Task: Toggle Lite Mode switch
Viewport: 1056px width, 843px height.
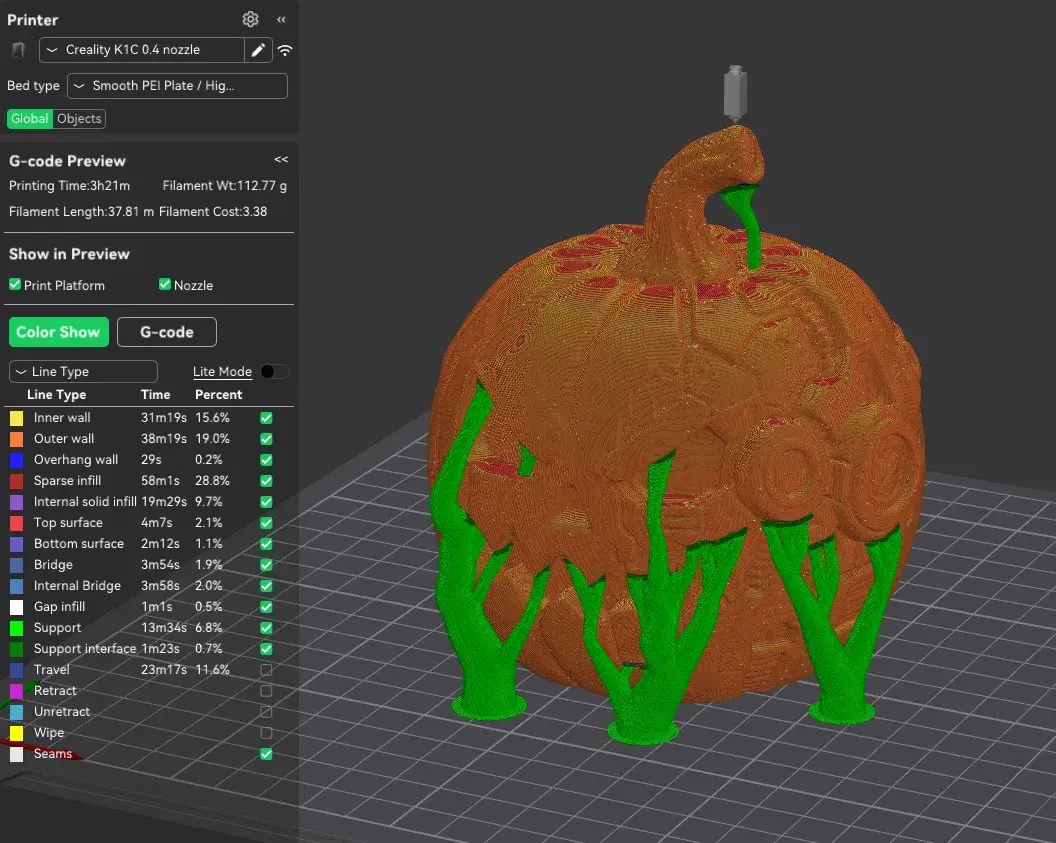Action: pyautogui.click(x=274, y=371)
